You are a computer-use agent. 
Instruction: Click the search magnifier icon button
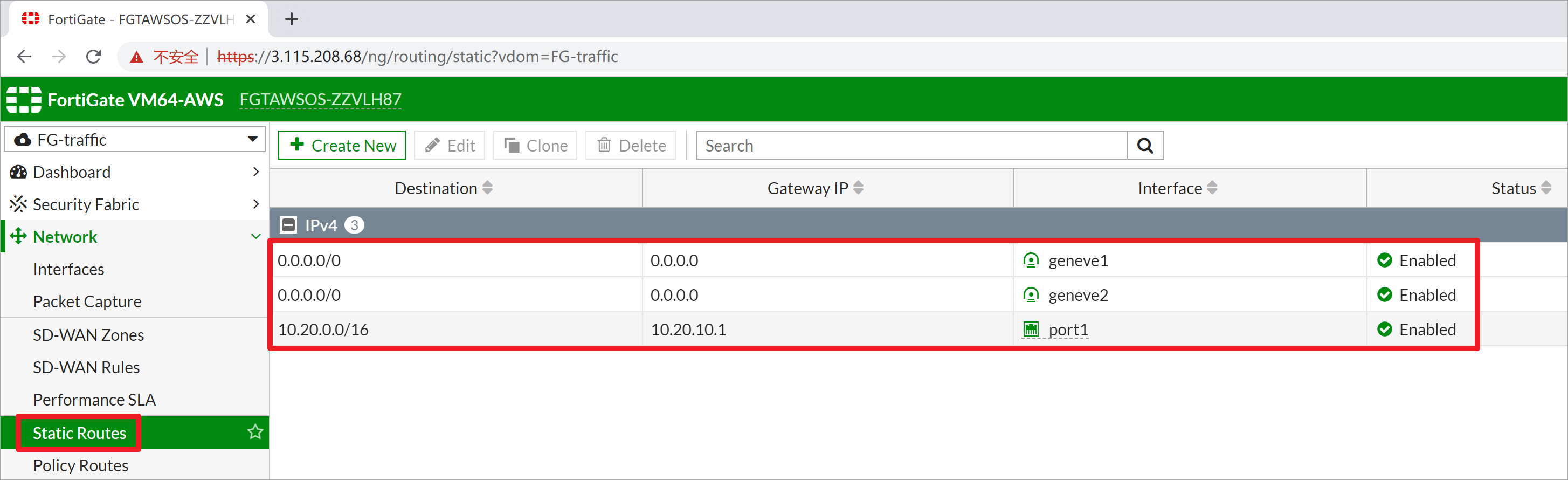(x=1144, y=146)
